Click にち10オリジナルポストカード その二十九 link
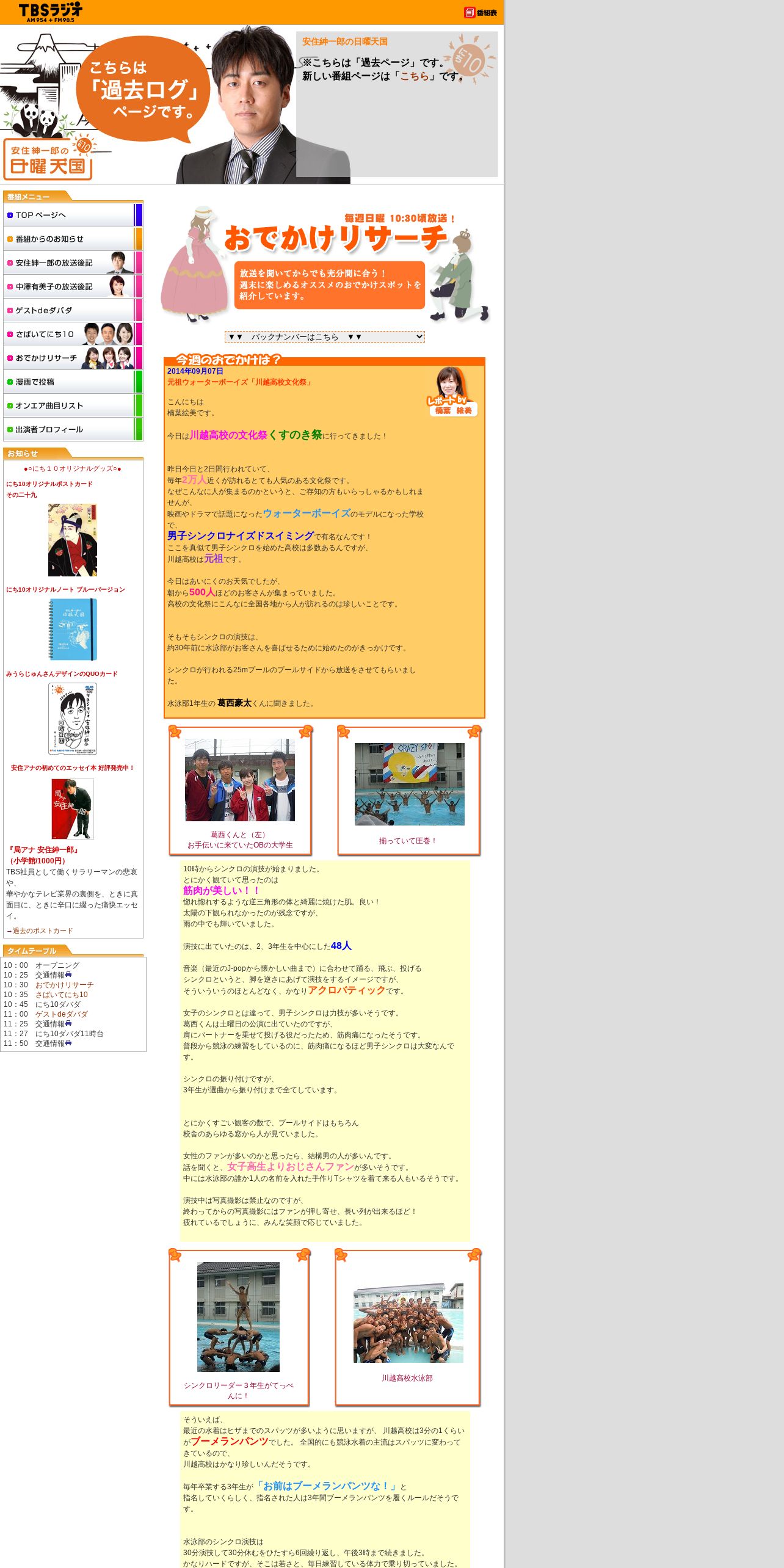Screen dimensions: 784x1568 coord(49,489)
